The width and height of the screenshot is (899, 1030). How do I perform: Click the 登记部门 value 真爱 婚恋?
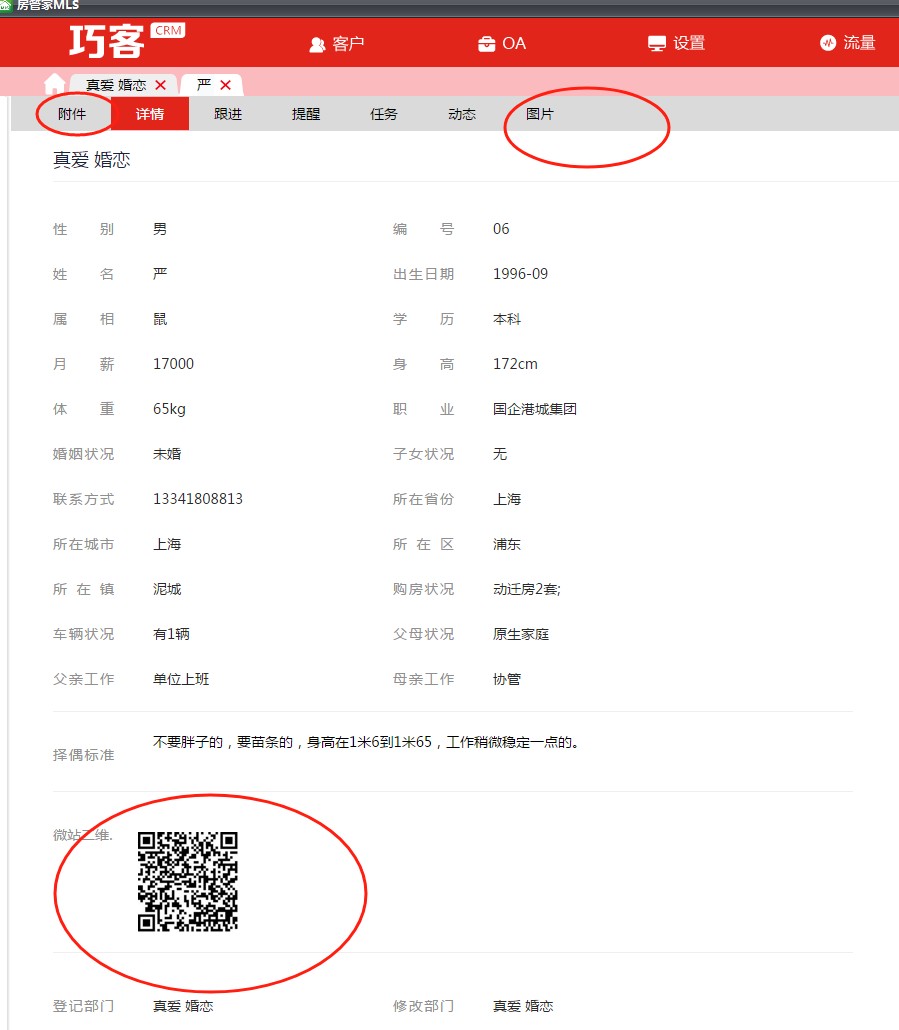(x=183, y=1006)
